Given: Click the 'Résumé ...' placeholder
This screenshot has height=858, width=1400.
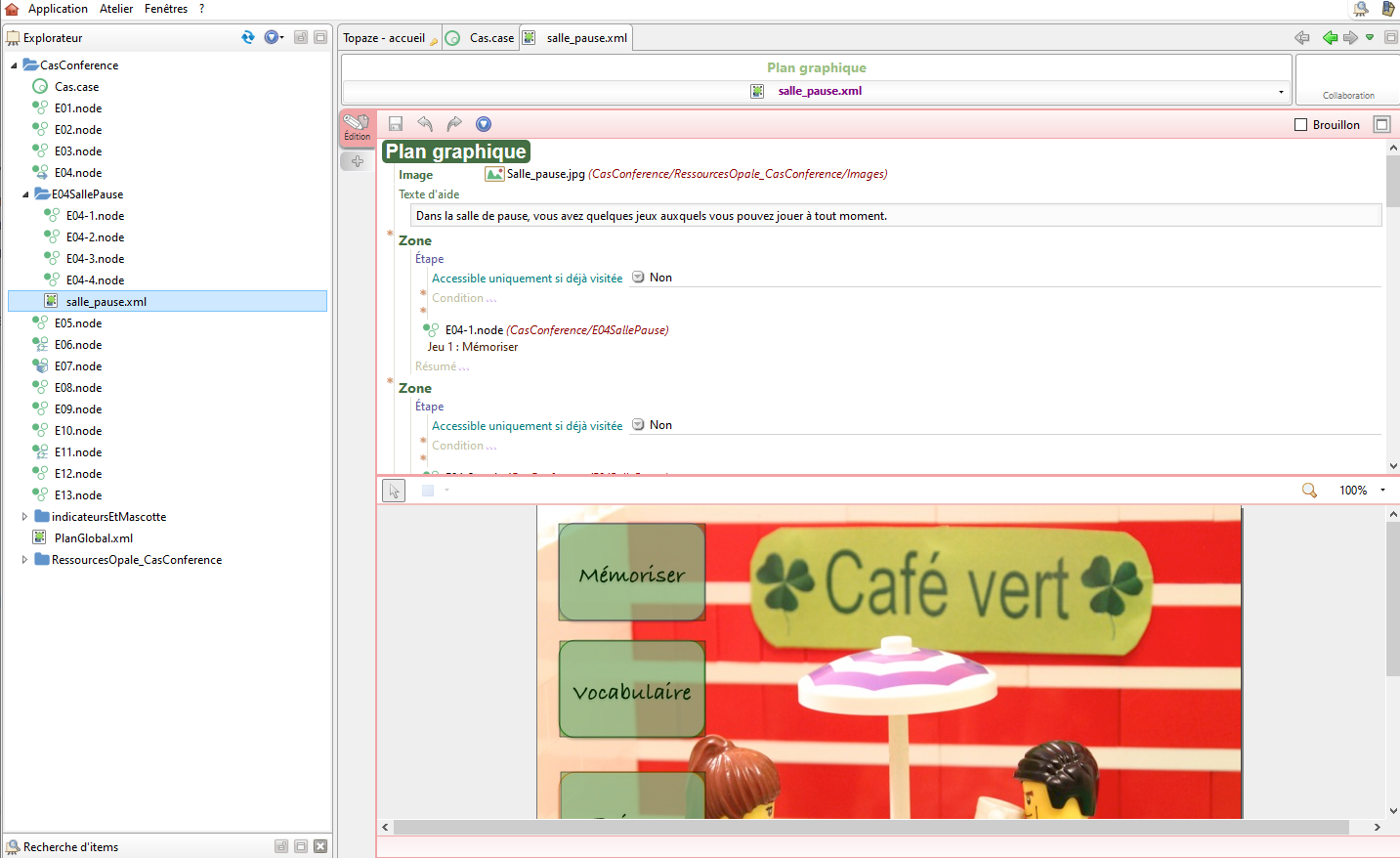Looking at the screenshot, I should coord(442,366).
